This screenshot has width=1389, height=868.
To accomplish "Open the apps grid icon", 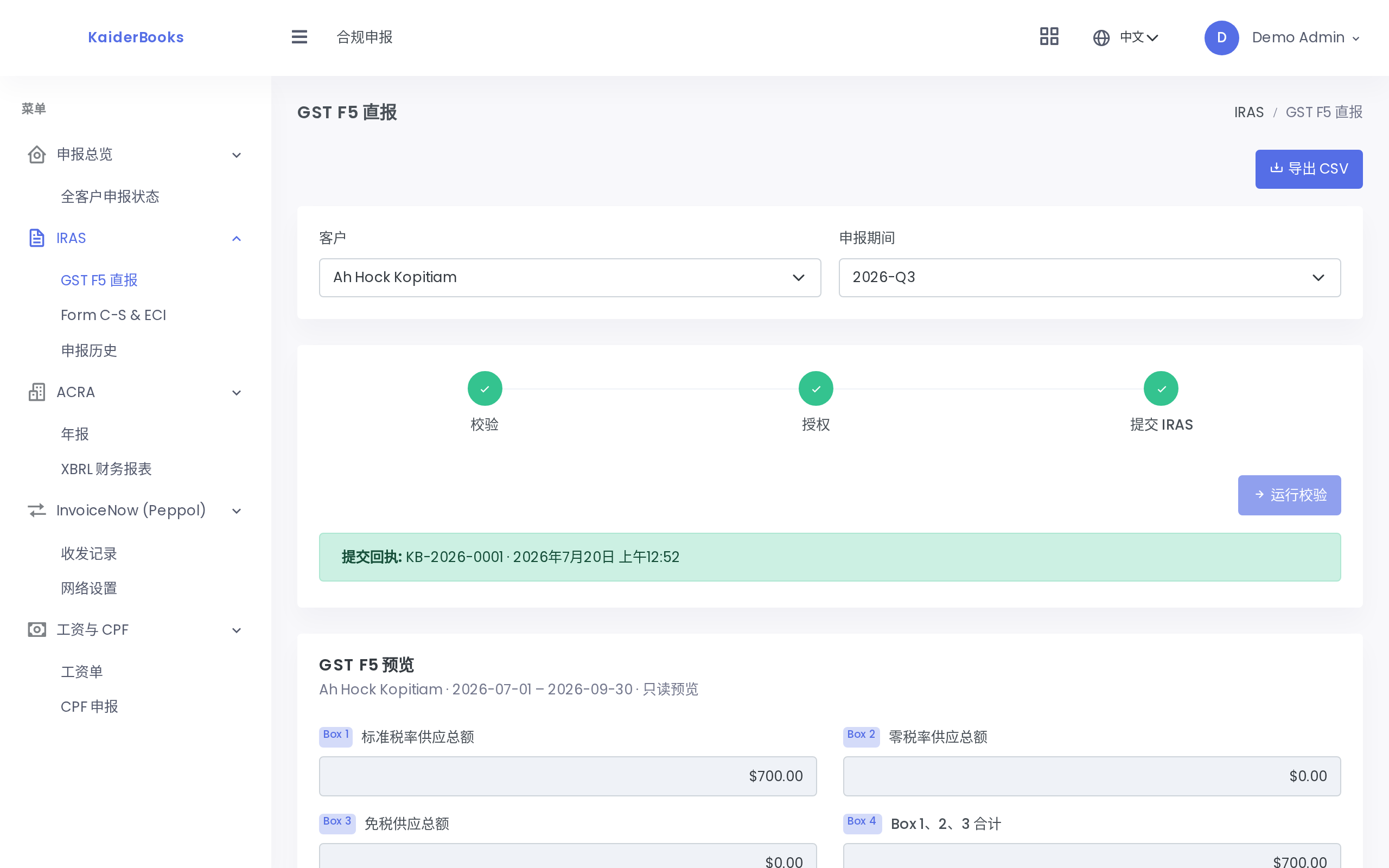I will [x=1049, y=37].
